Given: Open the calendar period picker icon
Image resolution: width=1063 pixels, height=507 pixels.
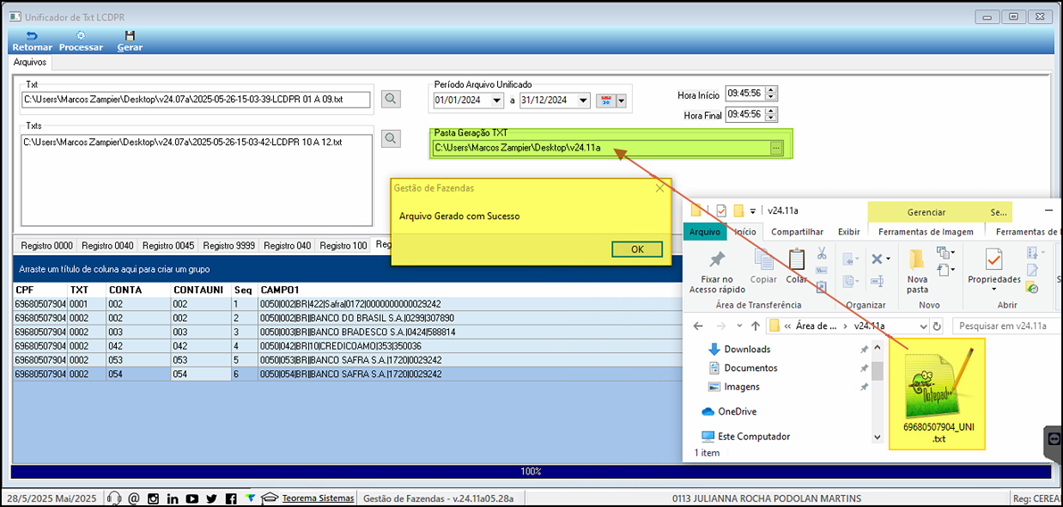Looking at the screenshot, I should [604, 100].
